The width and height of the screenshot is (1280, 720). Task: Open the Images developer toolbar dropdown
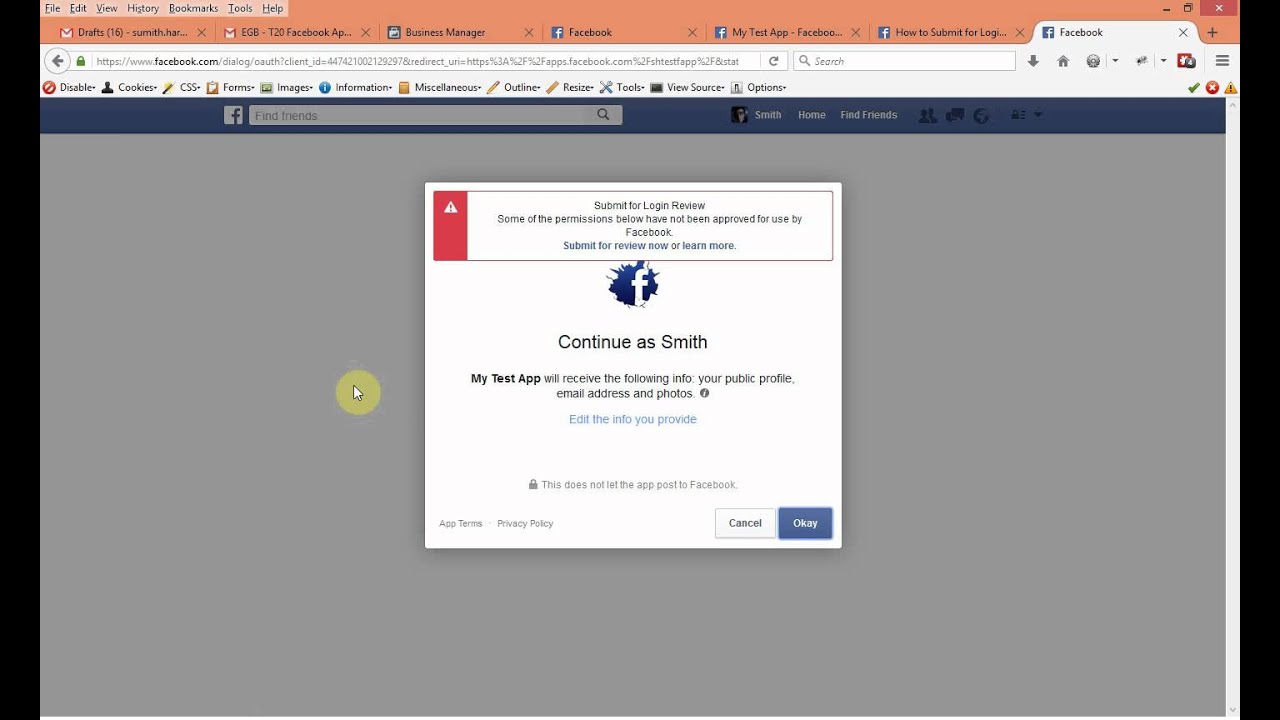coord(287,87)
